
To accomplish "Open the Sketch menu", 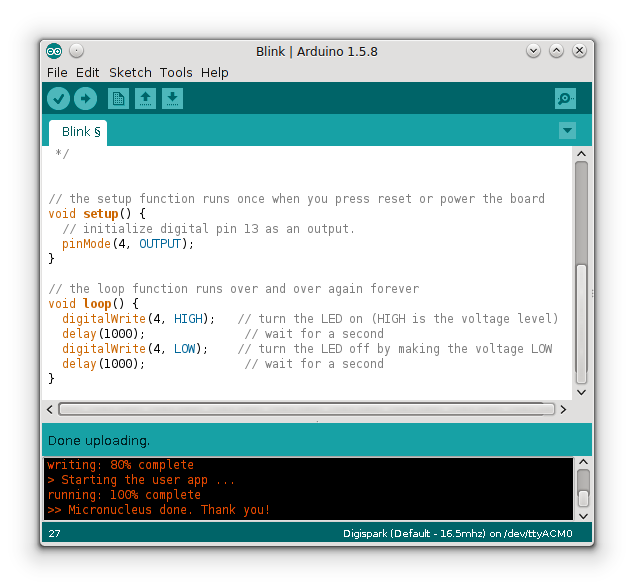I will point(130,73).
